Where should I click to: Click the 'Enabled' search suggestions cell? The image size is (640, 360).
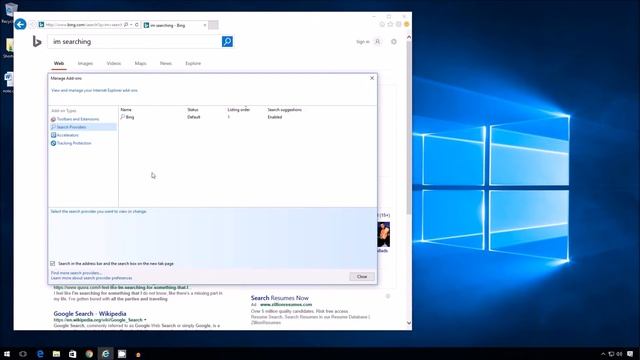coord(275,117)
